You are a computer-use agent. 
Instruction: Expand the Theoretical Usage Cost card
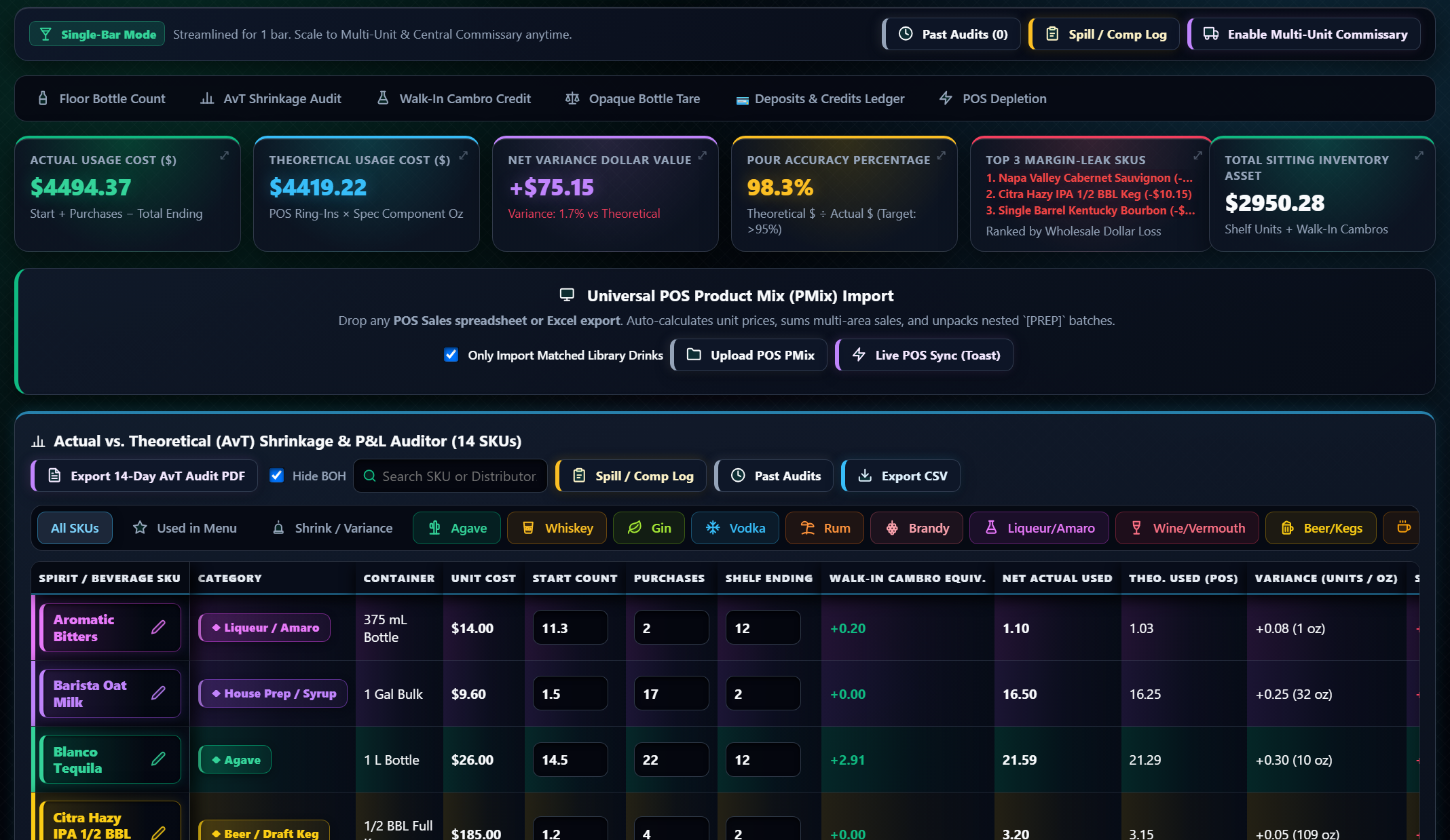464,155
